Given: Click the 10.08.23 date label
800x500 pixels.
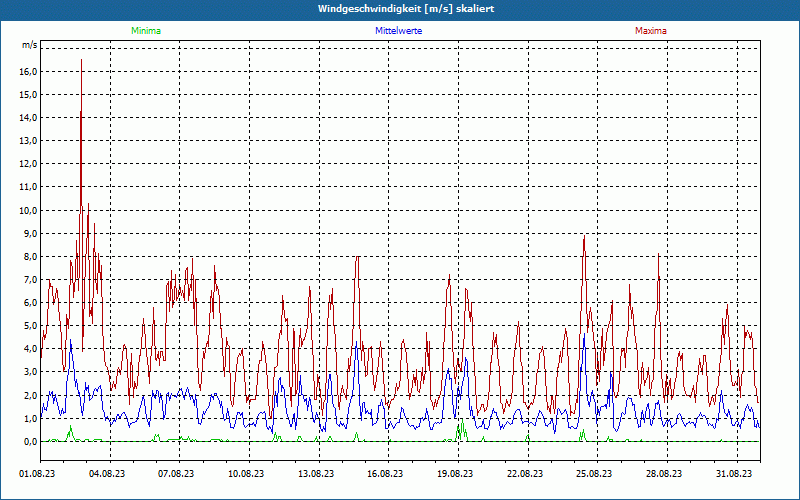Looking at the screenshot, I should point(246,474).
